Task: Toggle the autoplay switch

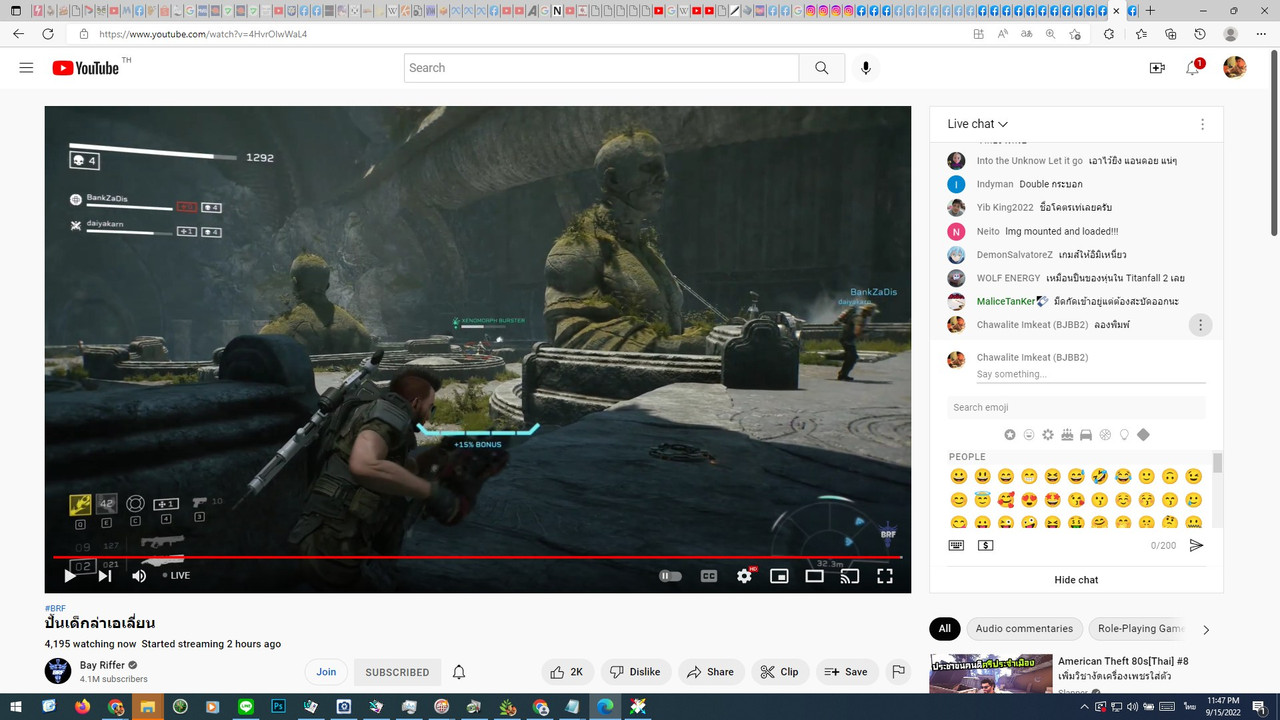Action: (x=670, y=575)
